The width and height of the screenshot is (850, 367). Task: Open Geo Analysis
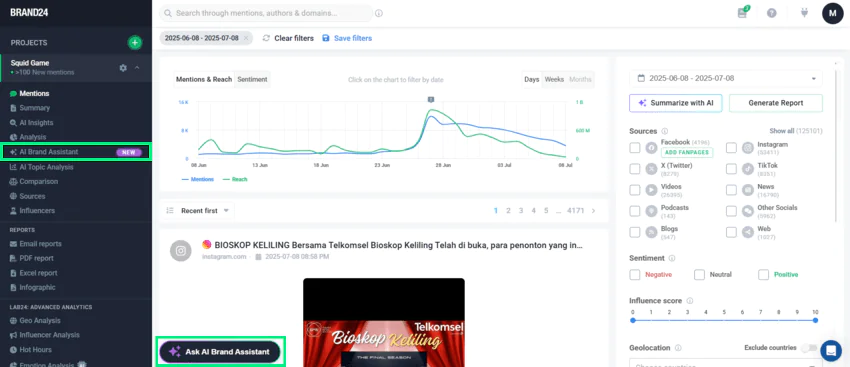(x=40, y=320)
